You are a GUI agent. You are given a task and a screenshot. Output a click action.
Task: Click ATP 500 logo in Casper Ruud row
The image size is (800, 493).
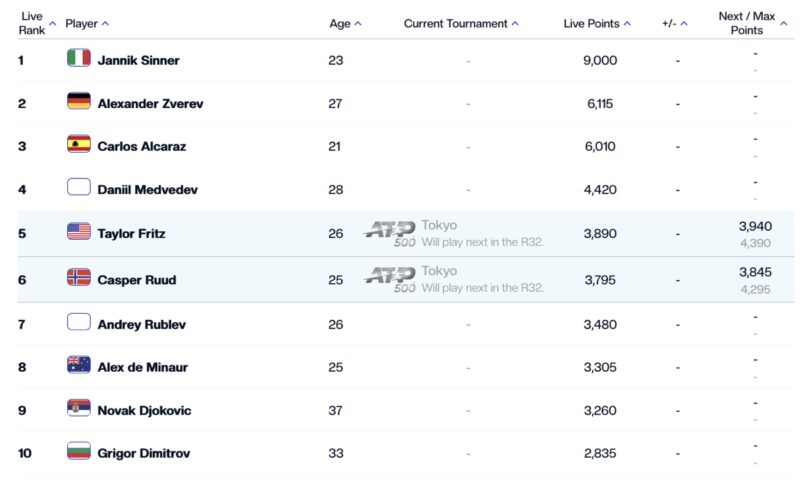tap(390, 280)
